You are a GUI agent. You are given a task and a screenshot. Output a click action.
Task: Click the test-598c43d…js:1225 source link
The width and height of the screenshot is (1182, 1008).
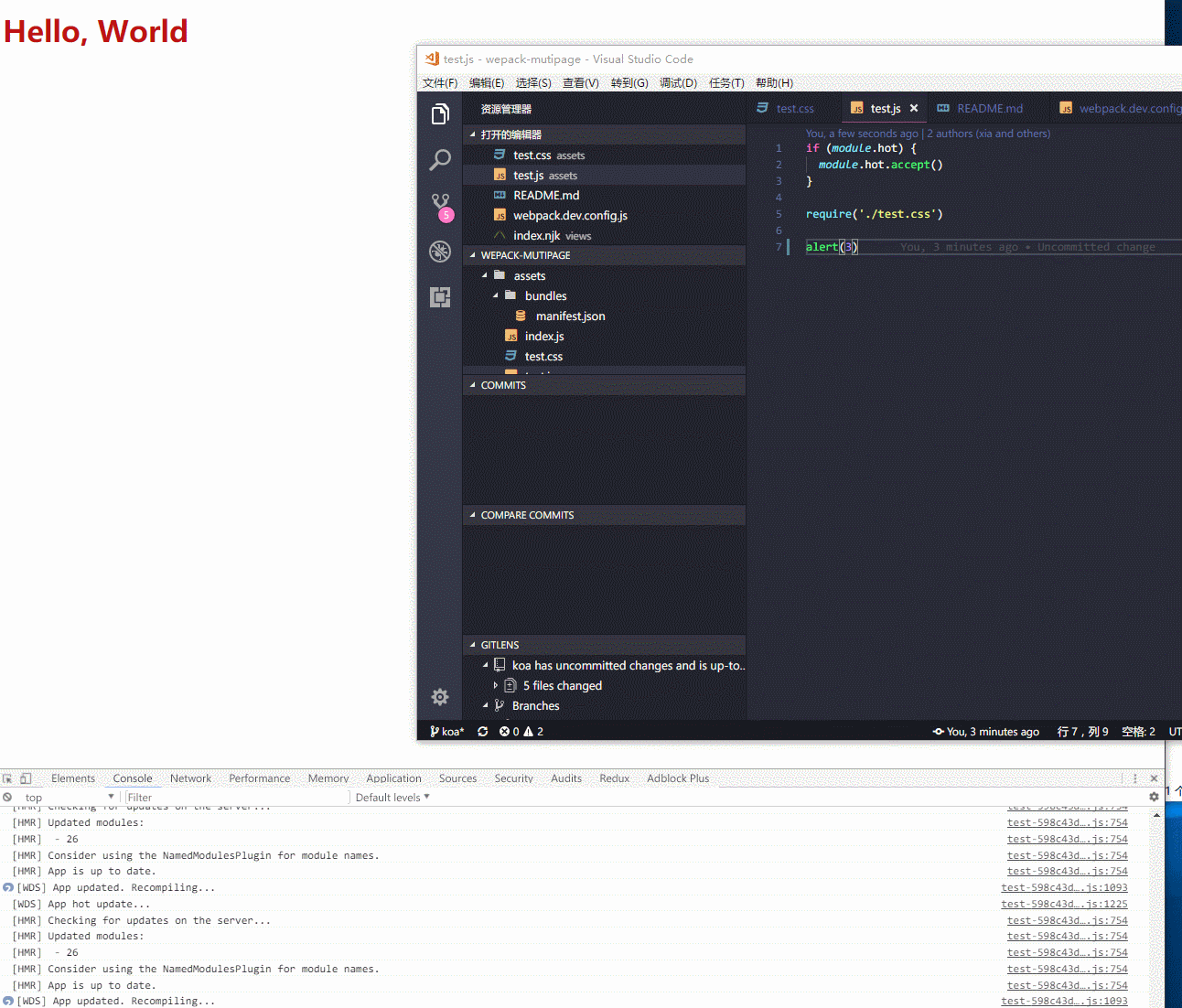click(1064, 904)
